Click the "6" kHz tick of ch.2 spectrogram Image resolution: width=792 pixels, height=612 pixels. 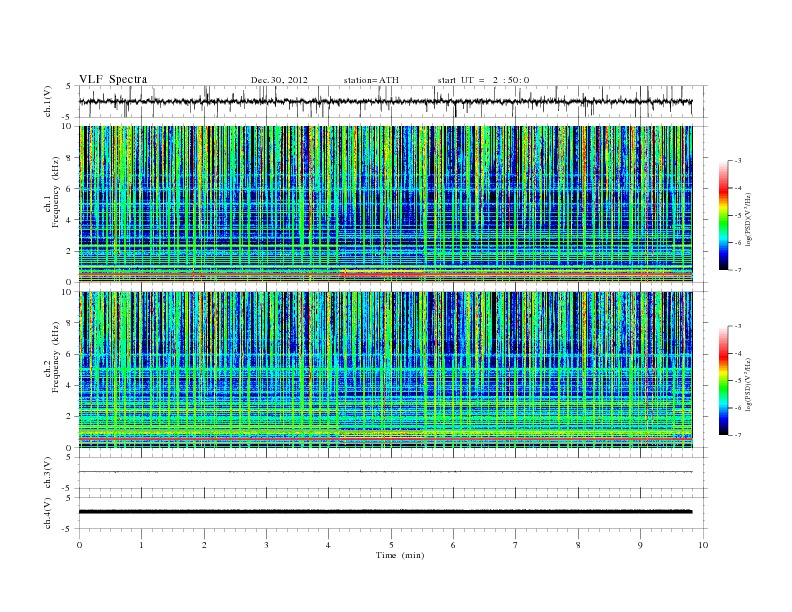click(69, 354)
